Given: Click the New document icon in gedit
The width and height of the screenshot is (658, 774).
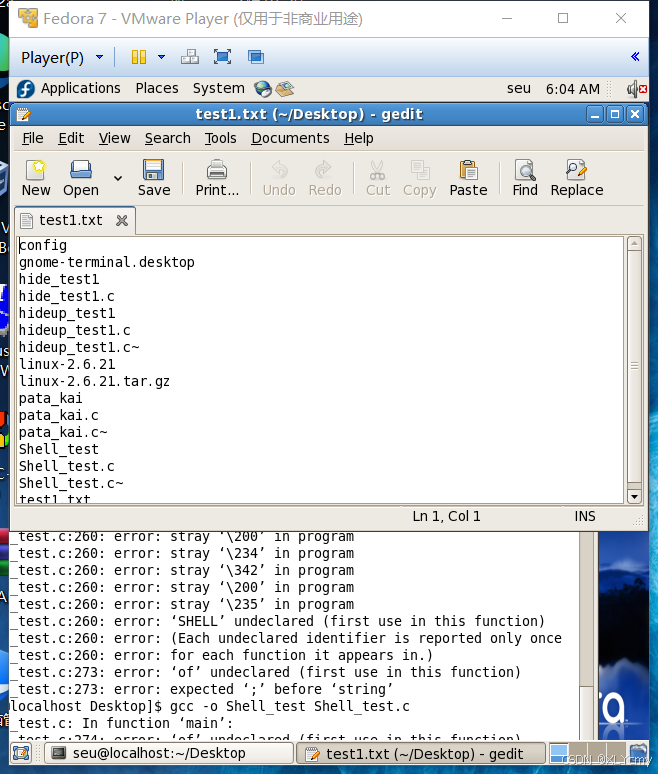Looking at the screenshot, I should pyautogui.click(x=36, y=178).
